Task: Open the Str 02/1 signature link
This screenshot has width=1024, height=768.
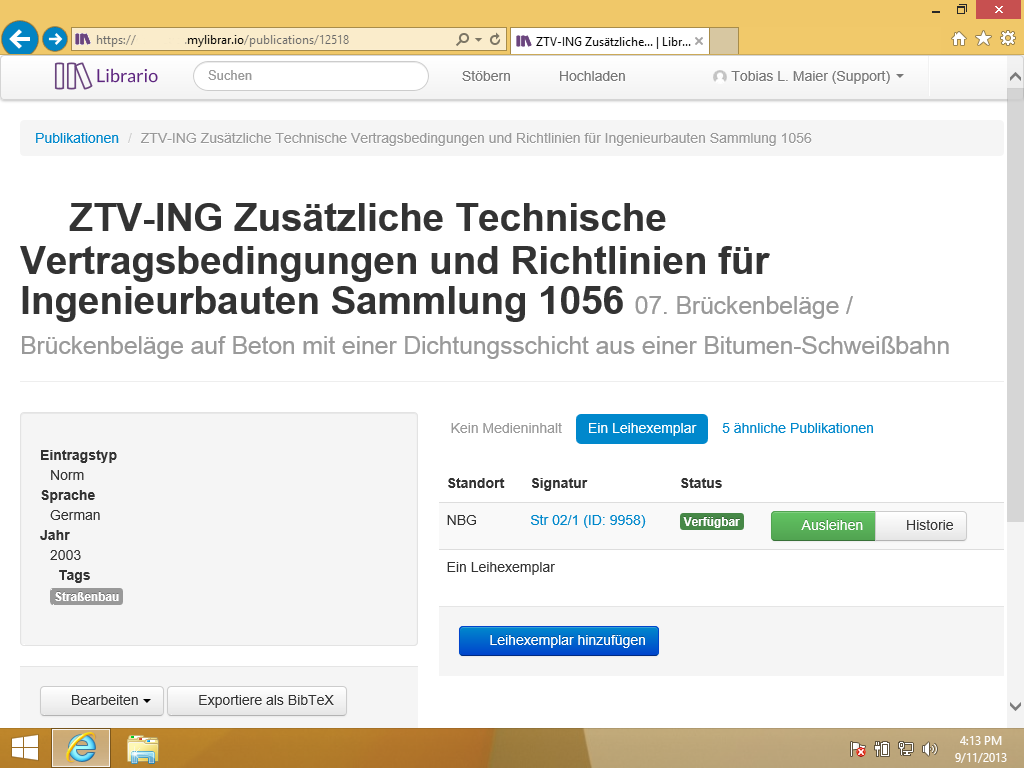Action: (587, 520)
